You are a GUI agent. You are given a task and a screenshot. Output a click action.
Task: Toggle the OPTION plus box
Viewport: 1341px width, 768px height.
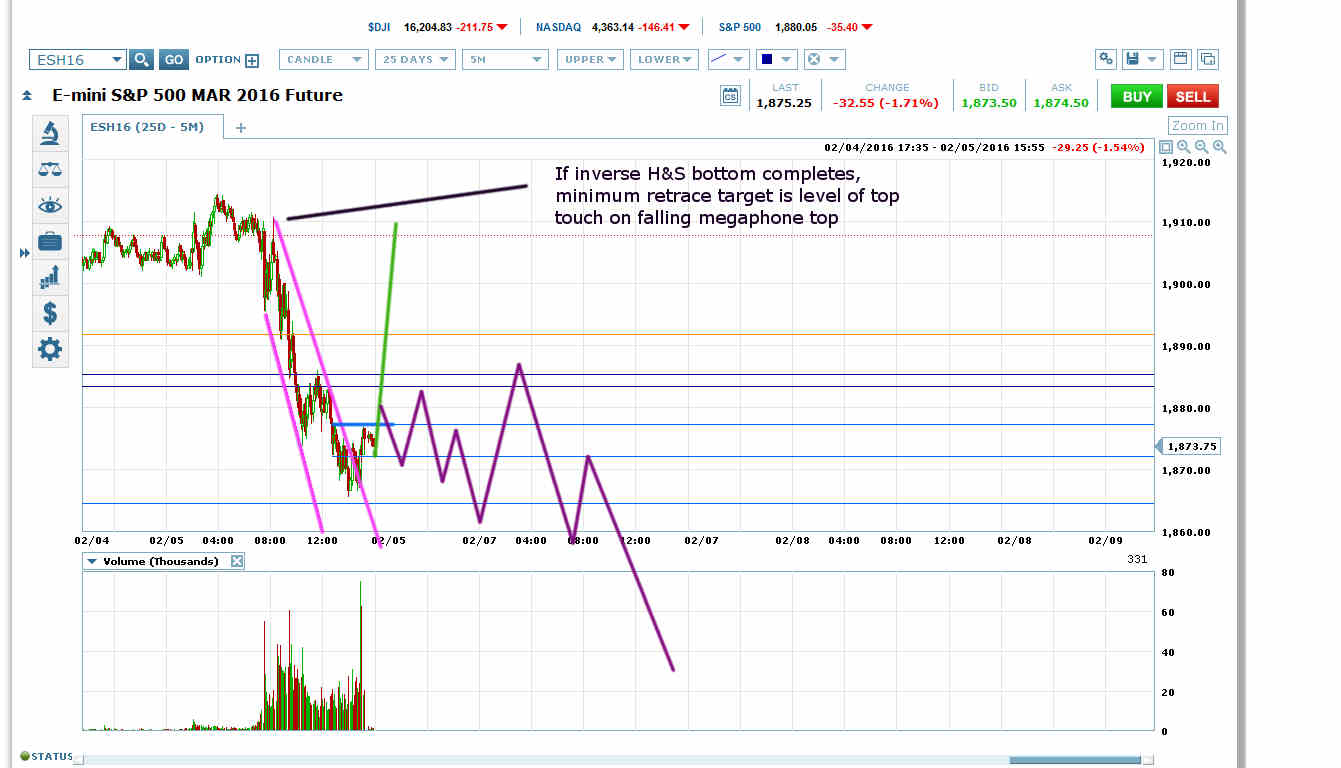[252, 60]
